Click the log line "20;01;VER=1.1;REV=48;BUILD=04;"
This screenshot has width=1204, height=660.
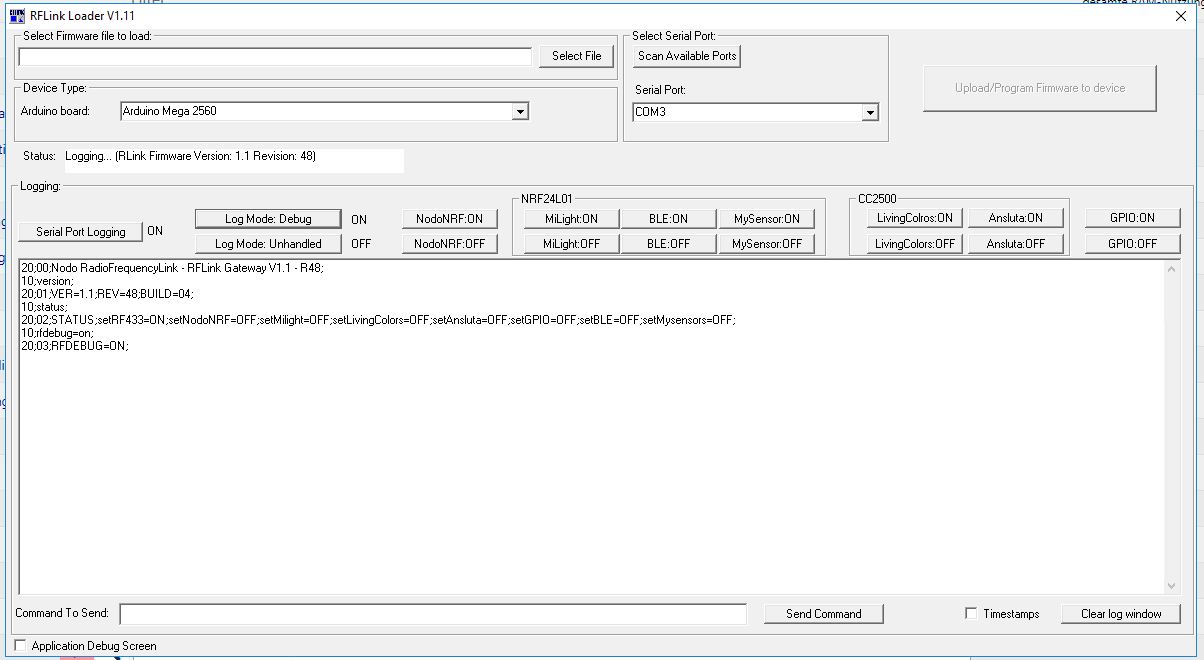click(x=107, y=294)
